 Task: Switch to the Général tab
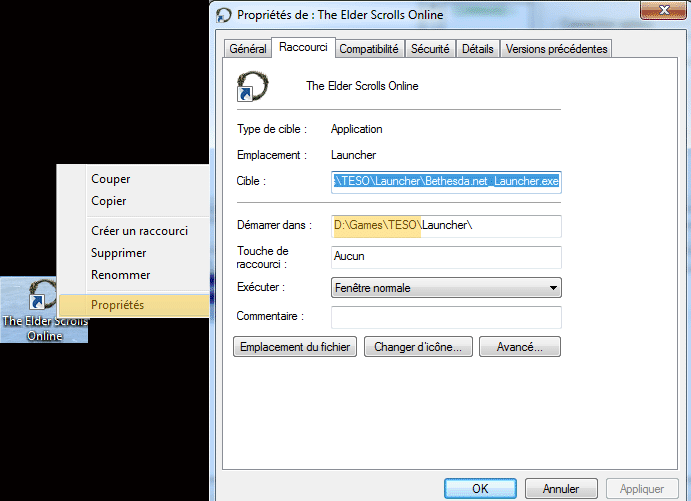(248, 48)
